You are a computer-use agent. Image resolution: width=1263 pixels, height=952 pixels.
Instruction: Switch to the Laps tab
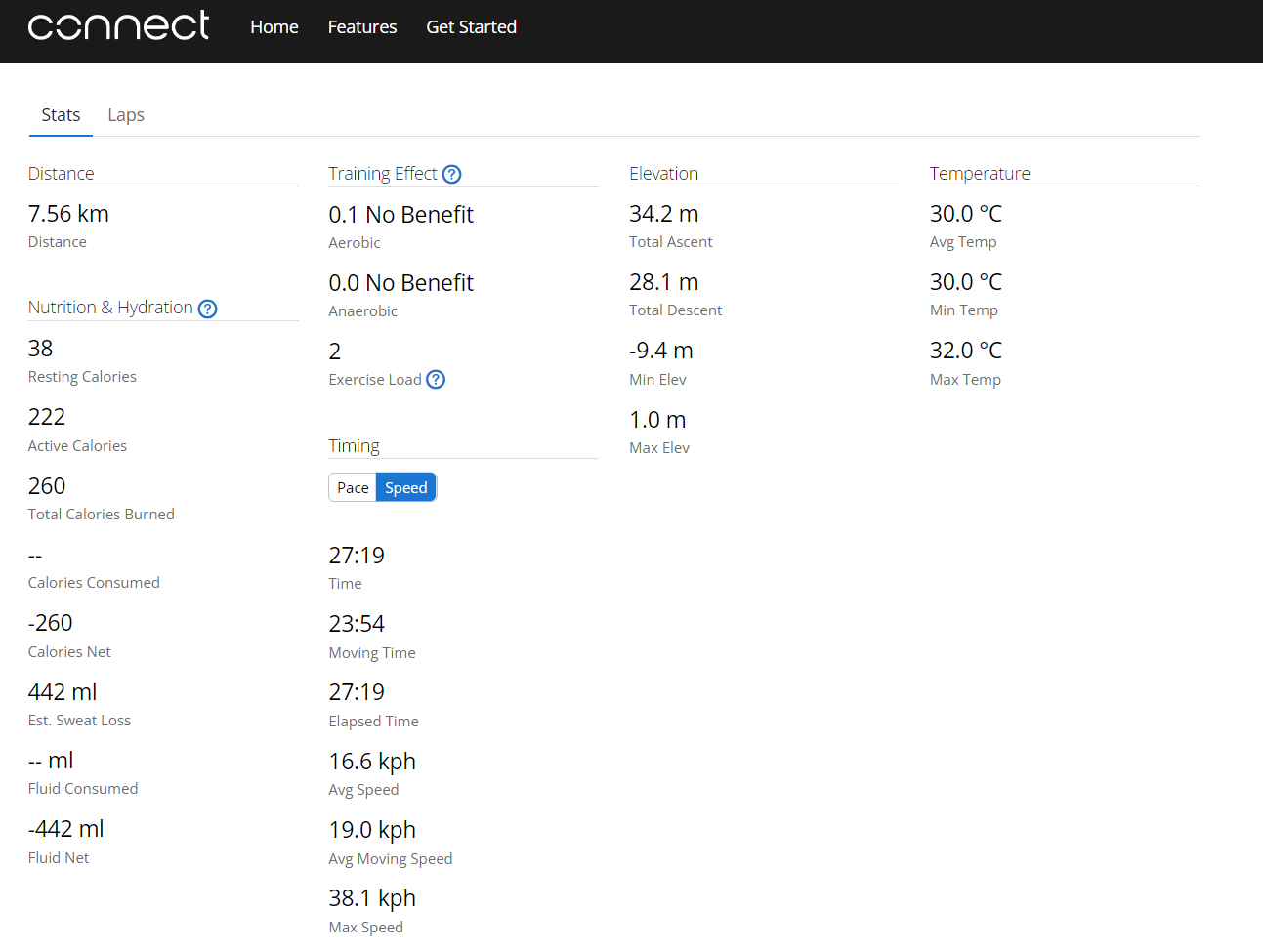tap(126, 115)
